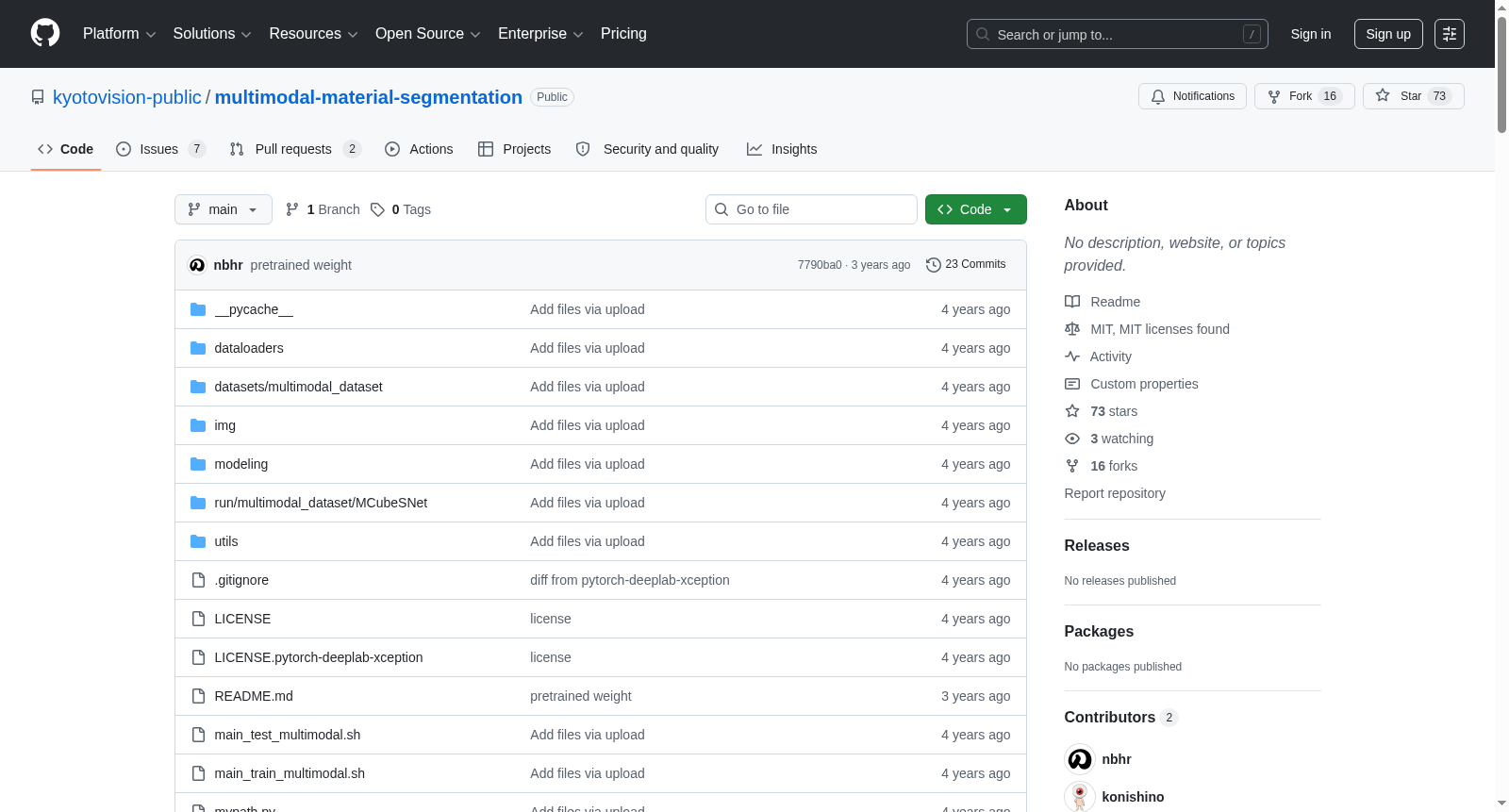Open run/multimodal_dataset/MCubeSNet folder icon

pos(198,503)
